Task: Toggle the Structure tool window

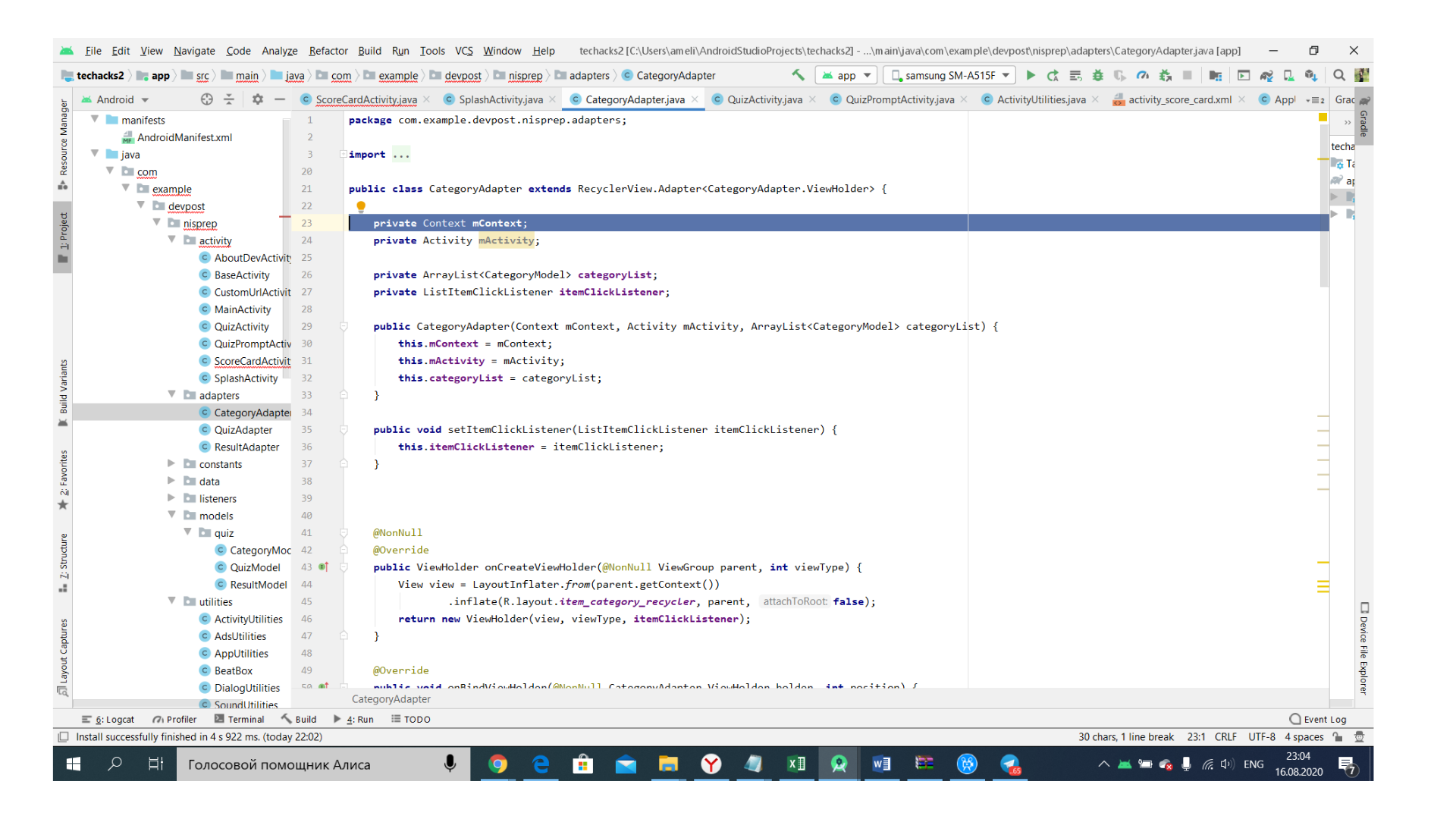Action: click(63, 562)
